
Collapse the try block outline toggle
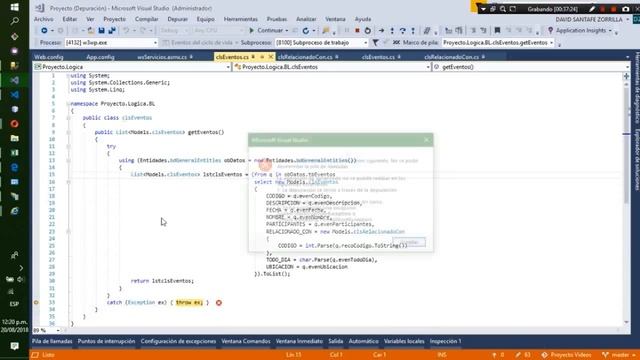tap(68, 146)
